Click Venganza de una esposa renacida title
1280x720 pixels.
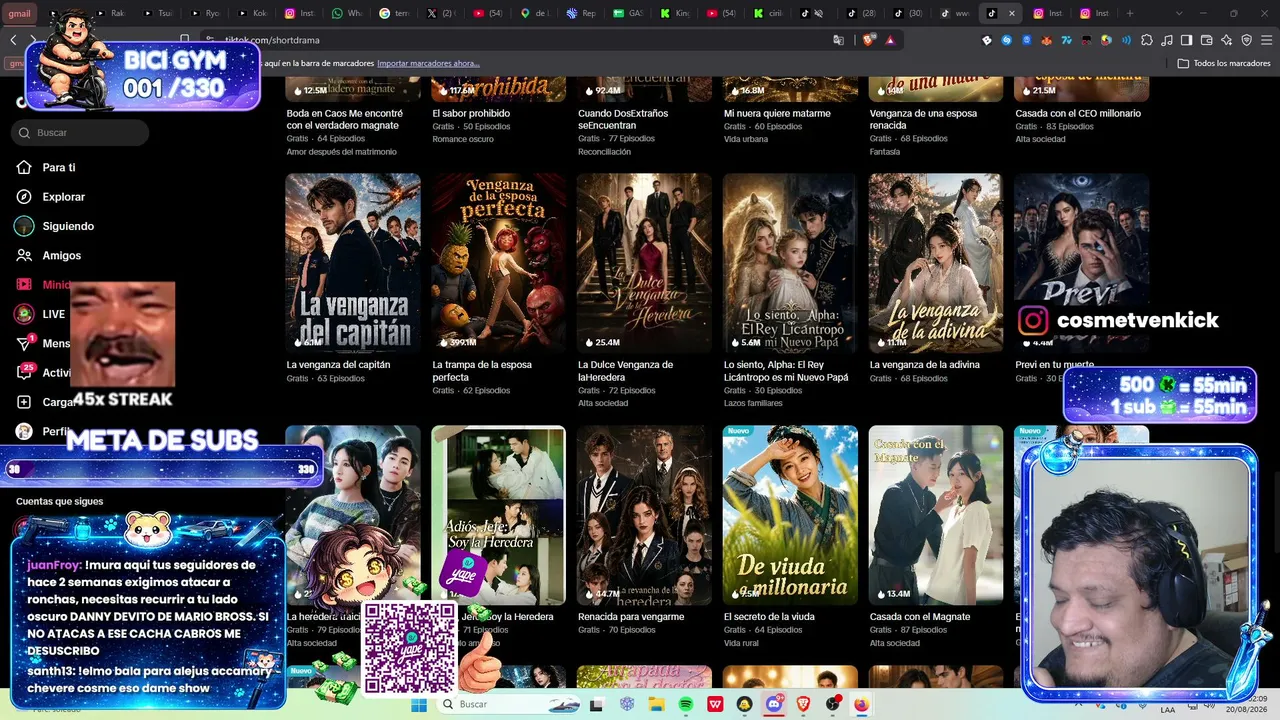click(x=923, y=119)
